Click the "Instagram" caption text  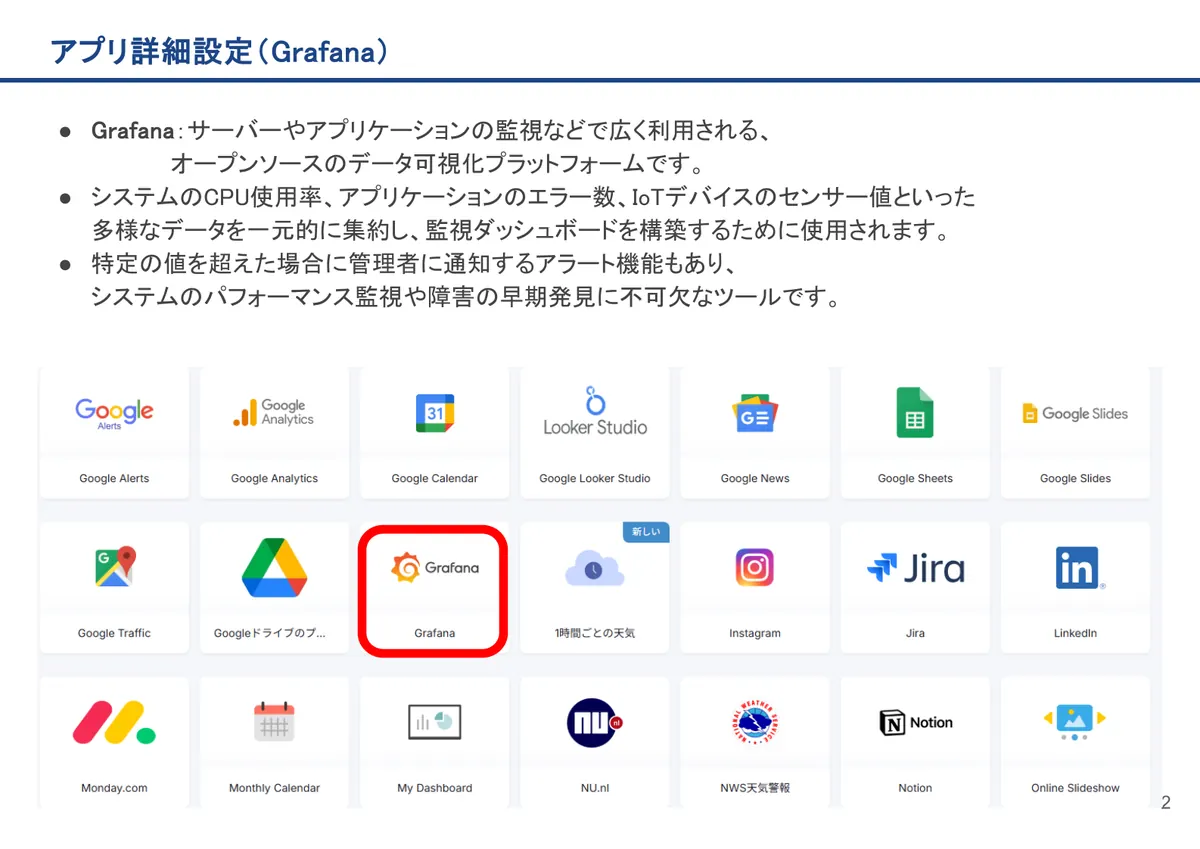[x=755, y=634]
